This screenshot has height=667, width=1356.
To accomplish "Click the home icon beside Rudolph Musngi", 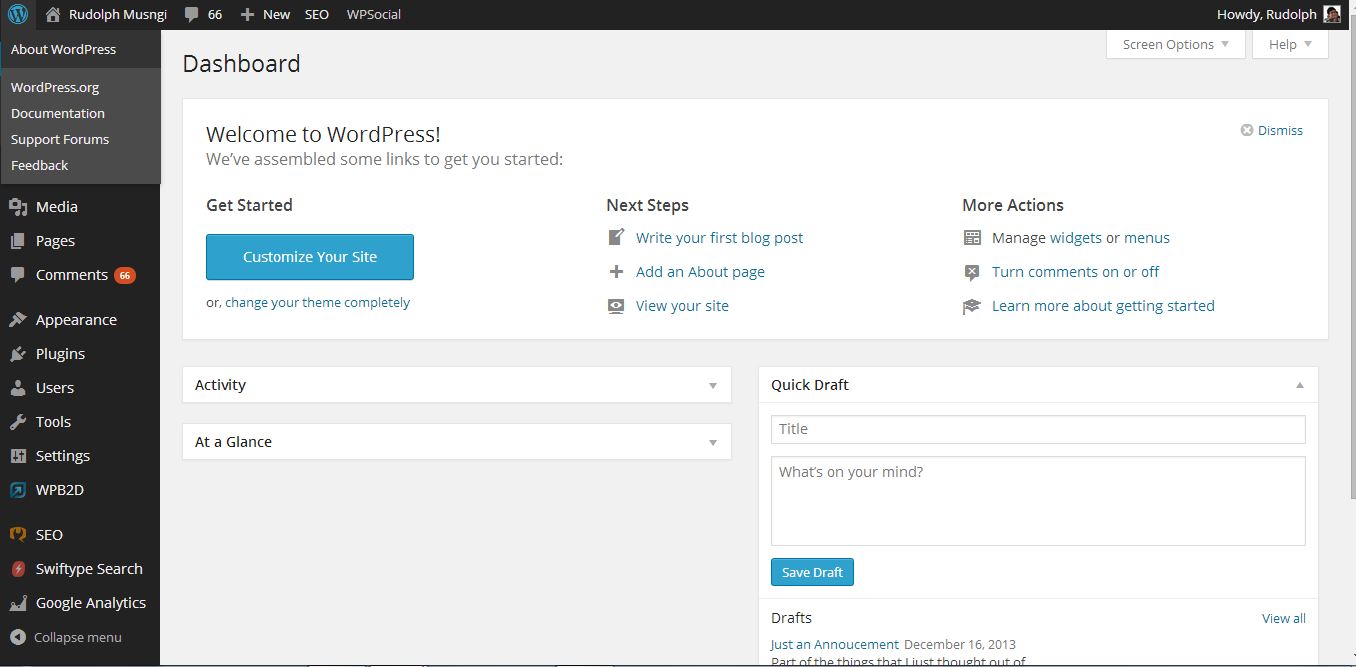I will pos(54,14).
